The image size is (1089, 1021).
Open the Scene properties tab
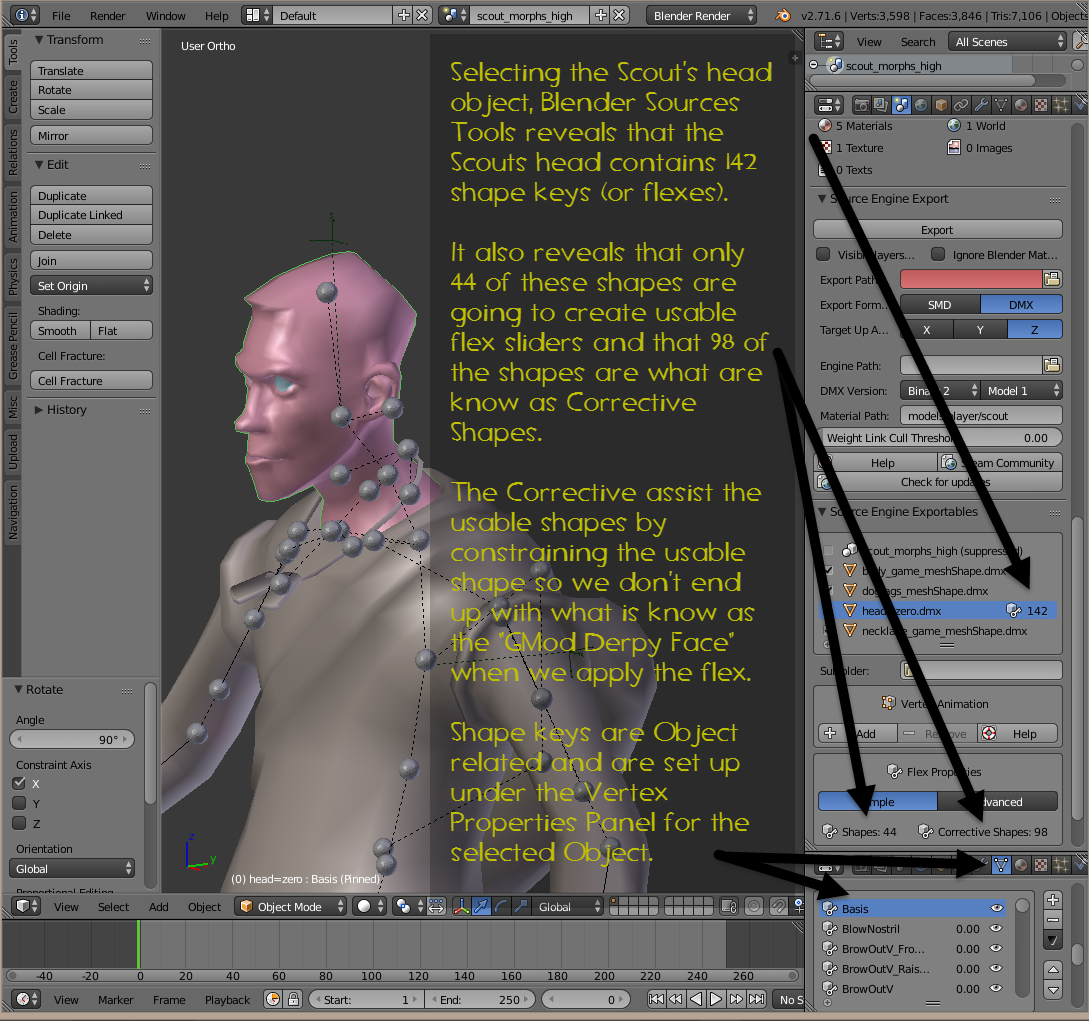[901, 105]
